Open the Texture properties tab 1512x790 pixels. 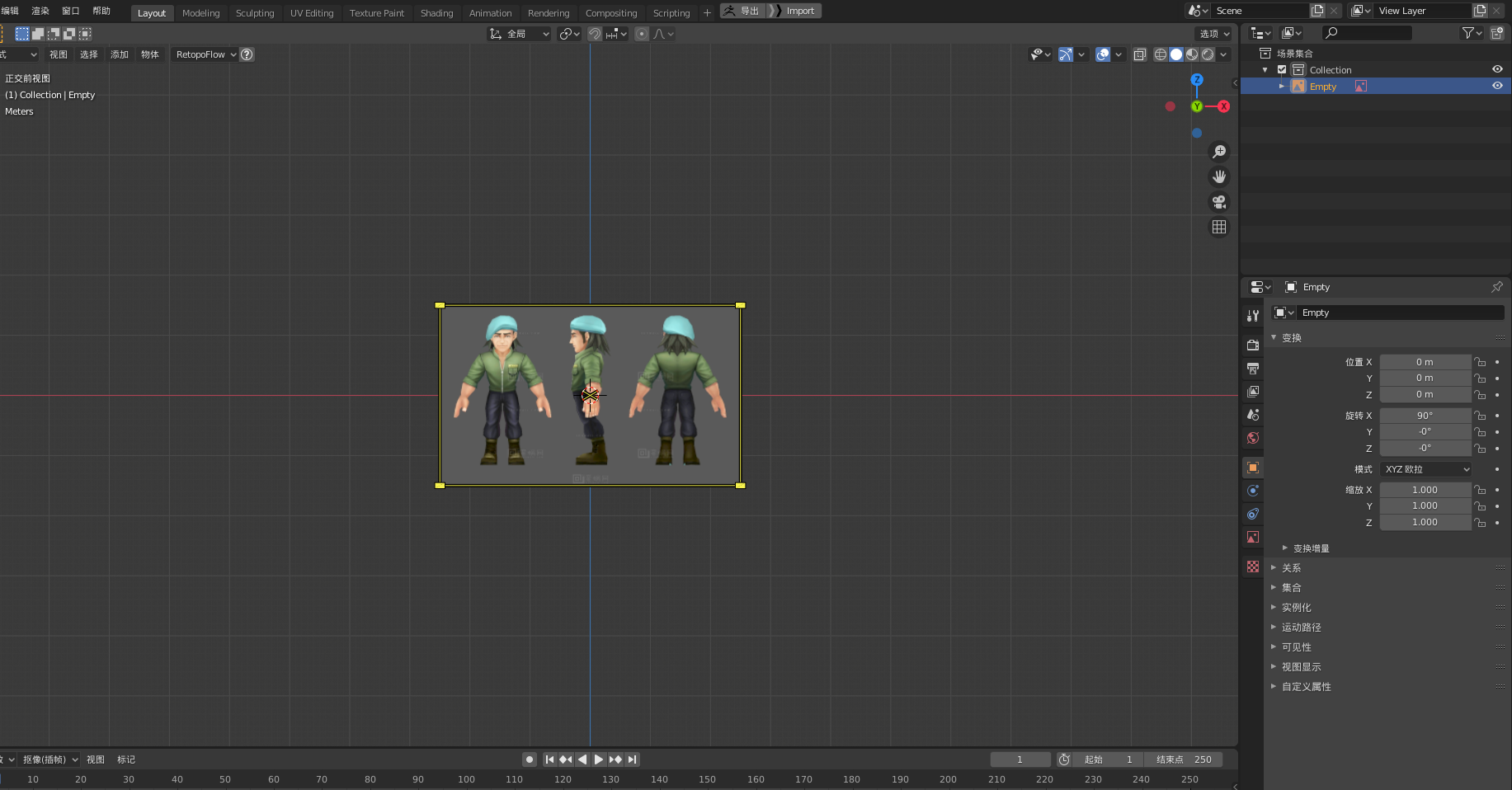1253,567
